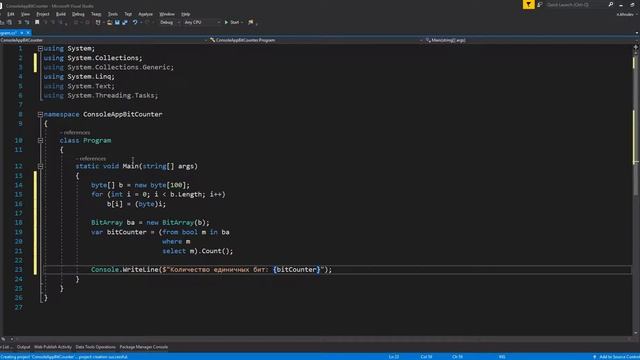Image resolution: width=640 pixels, height=360 pixels.
Task: Click the vertical editor scrollbar
Action: (x=636, y=192)
